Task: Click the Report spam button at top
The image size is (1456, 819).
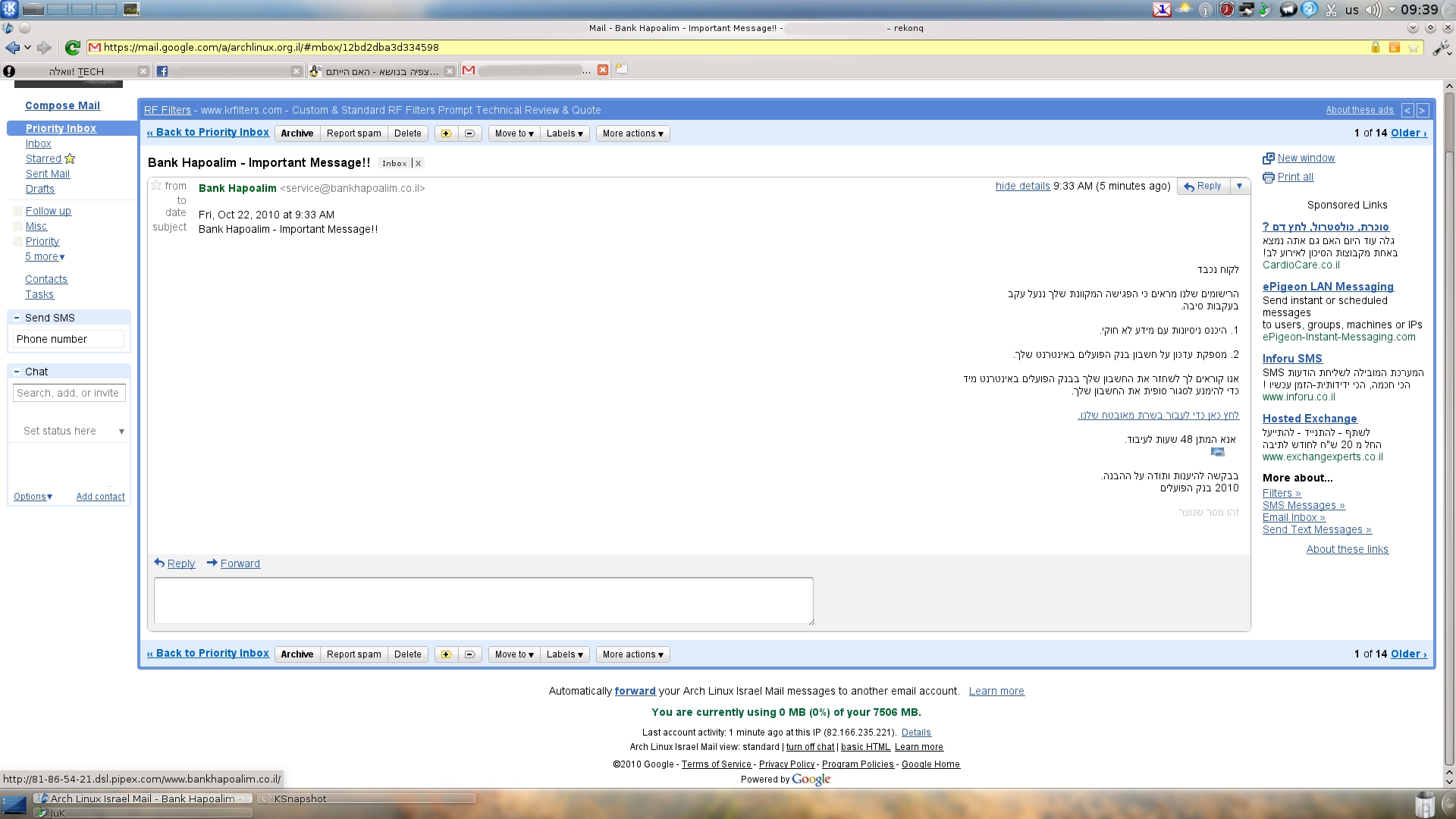Action: 353,133
